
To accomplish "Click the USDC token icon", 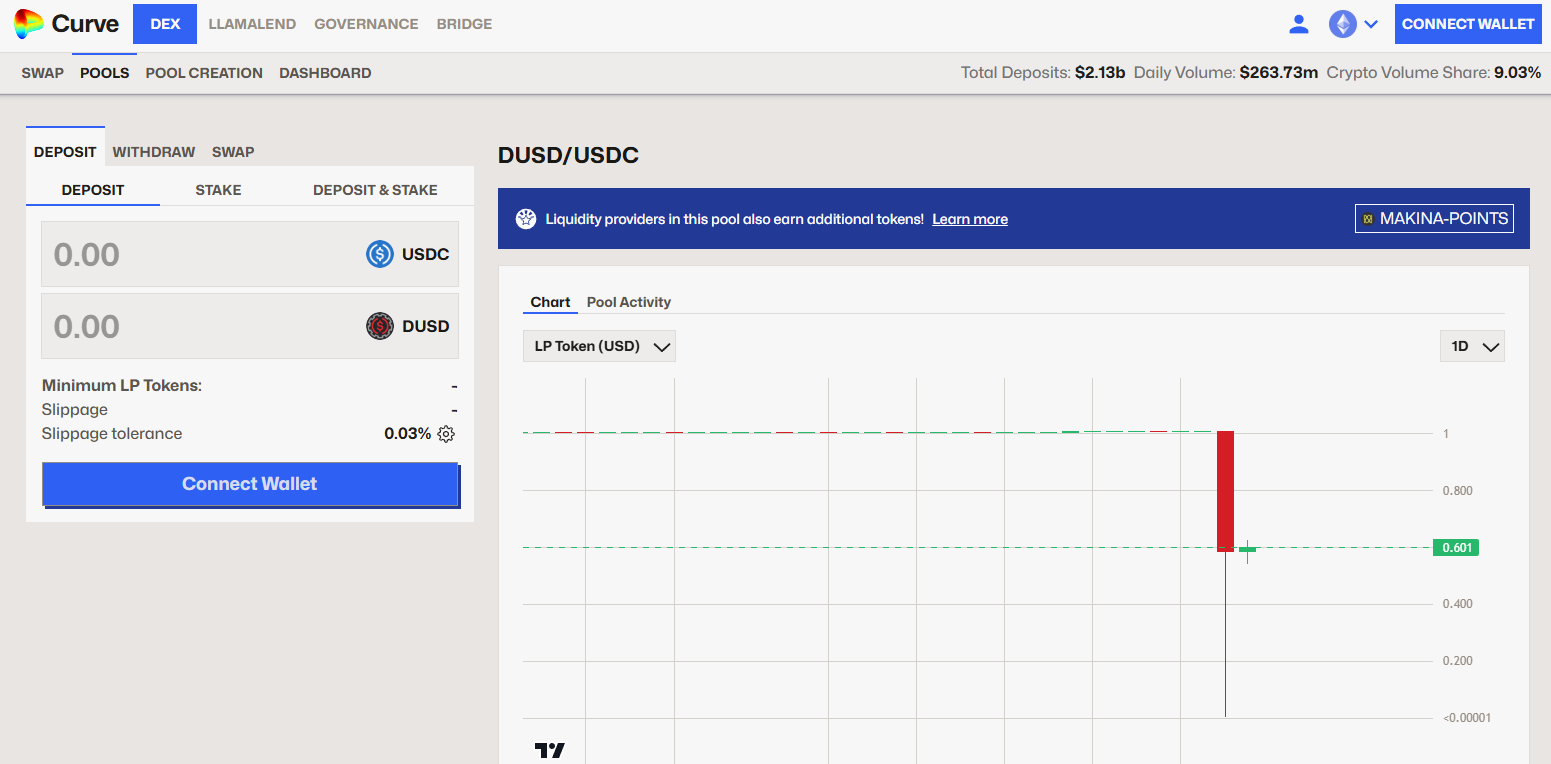I will coord(380,254).
